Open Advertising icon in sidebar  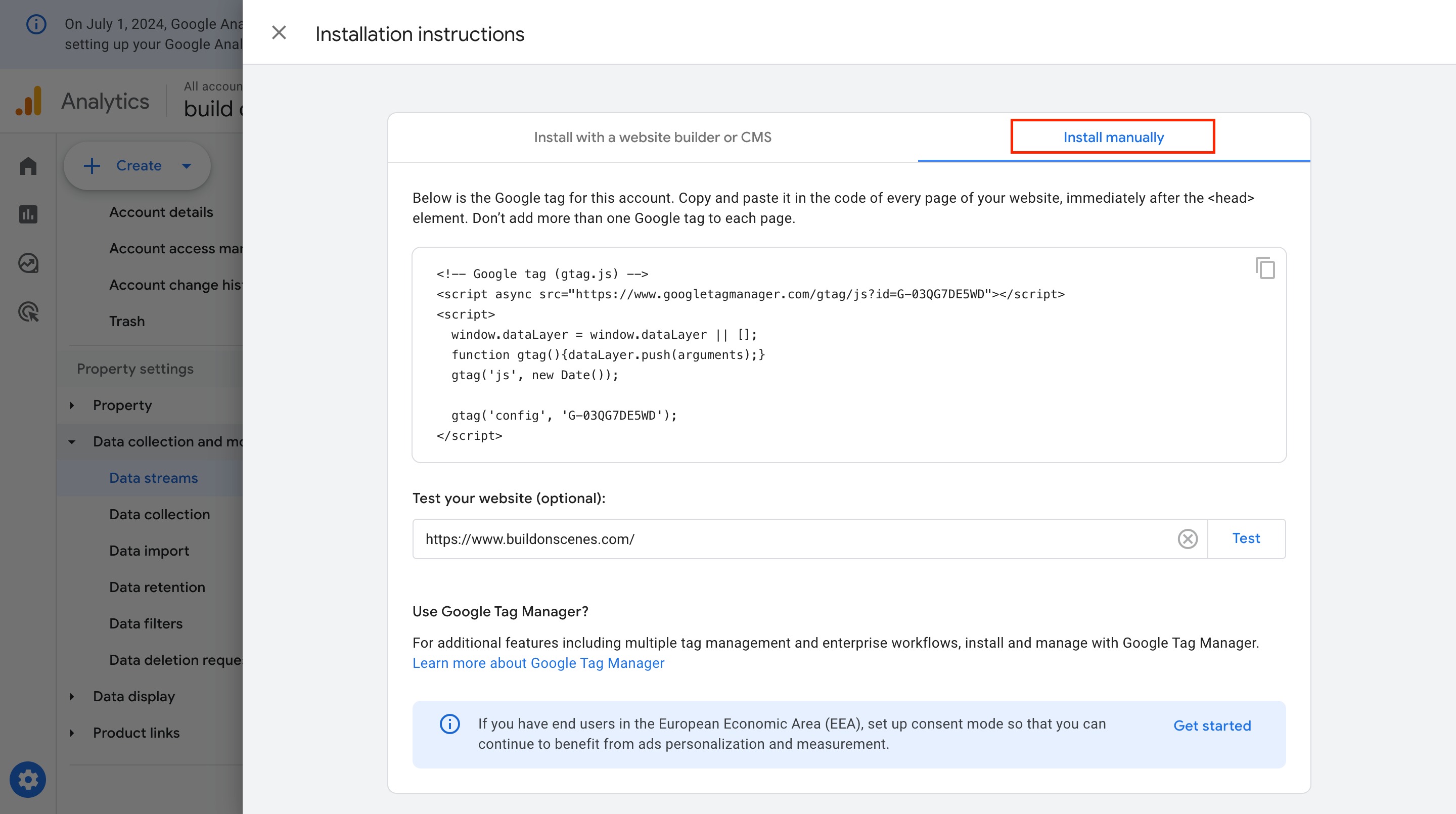click(28, 312)
